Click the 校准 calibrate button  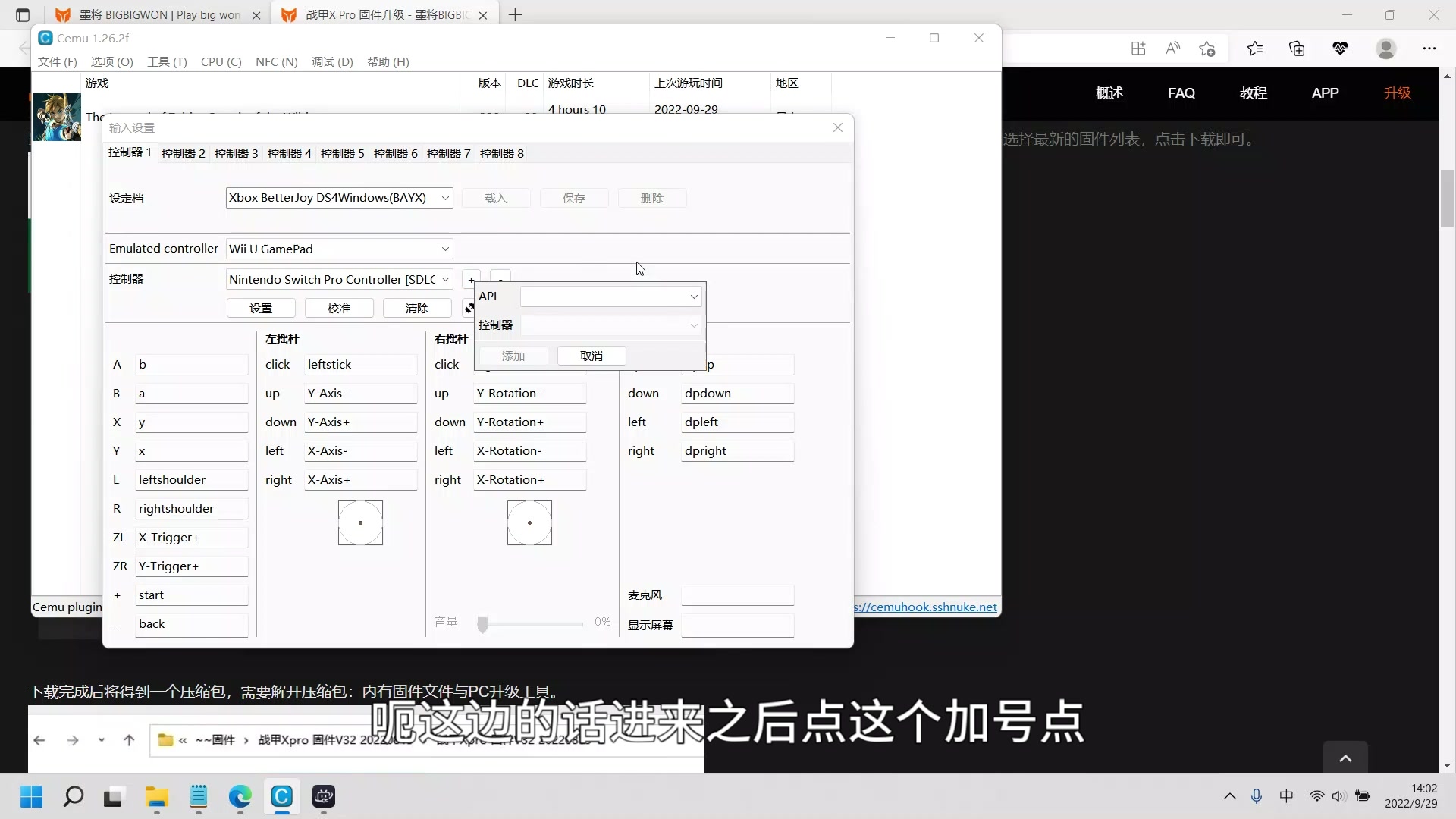pos(339,308)
